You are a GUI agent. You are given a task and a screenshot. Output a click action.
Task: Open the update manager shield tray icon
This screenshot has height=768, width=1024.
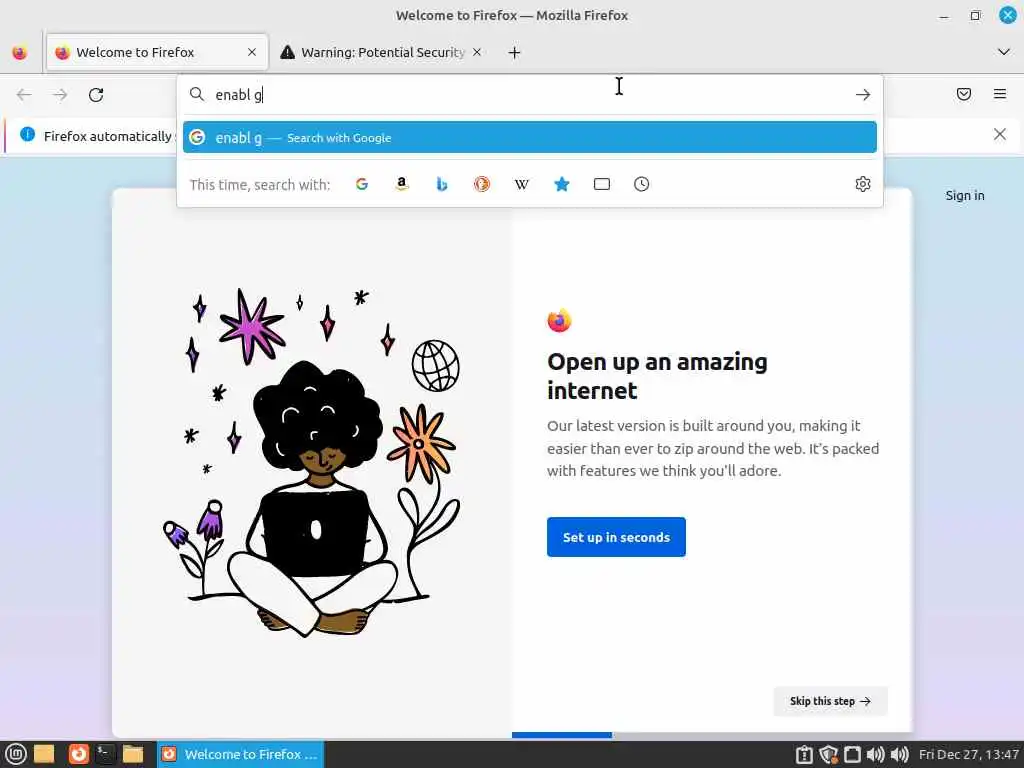[829, 754]
